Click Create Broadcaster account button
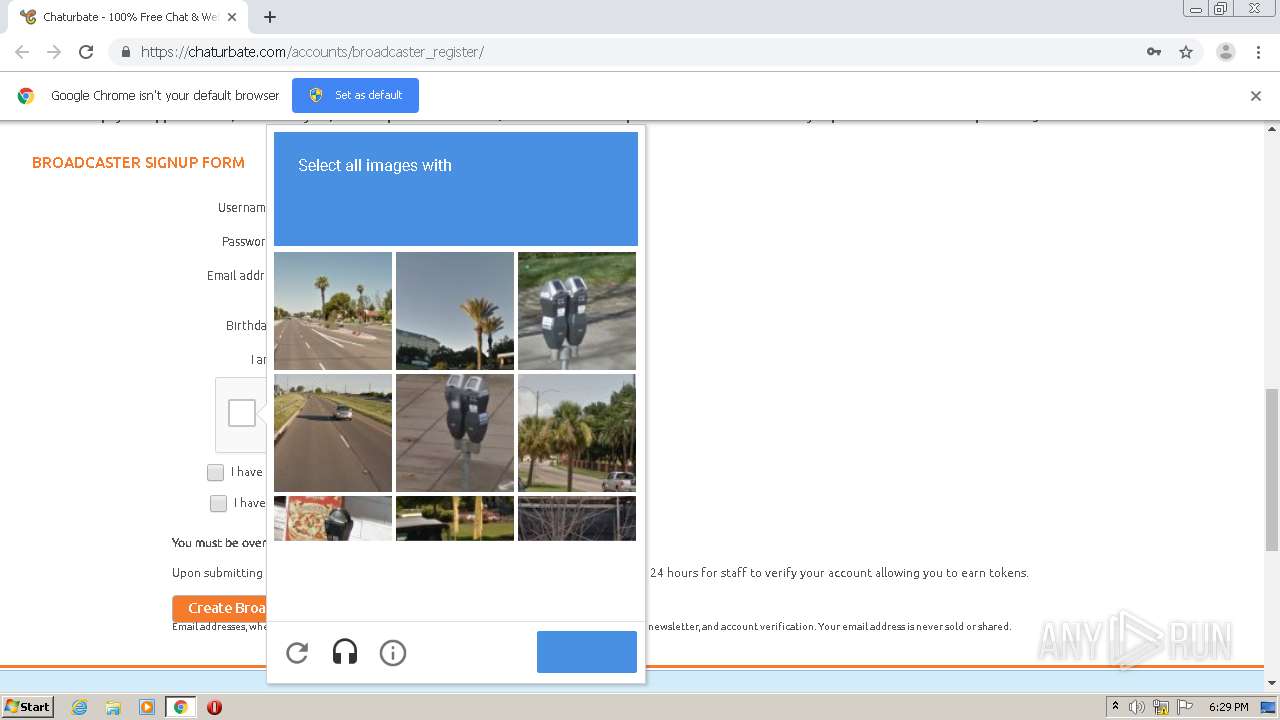This screenshot has height=720, width=1280. click(220, 608)
